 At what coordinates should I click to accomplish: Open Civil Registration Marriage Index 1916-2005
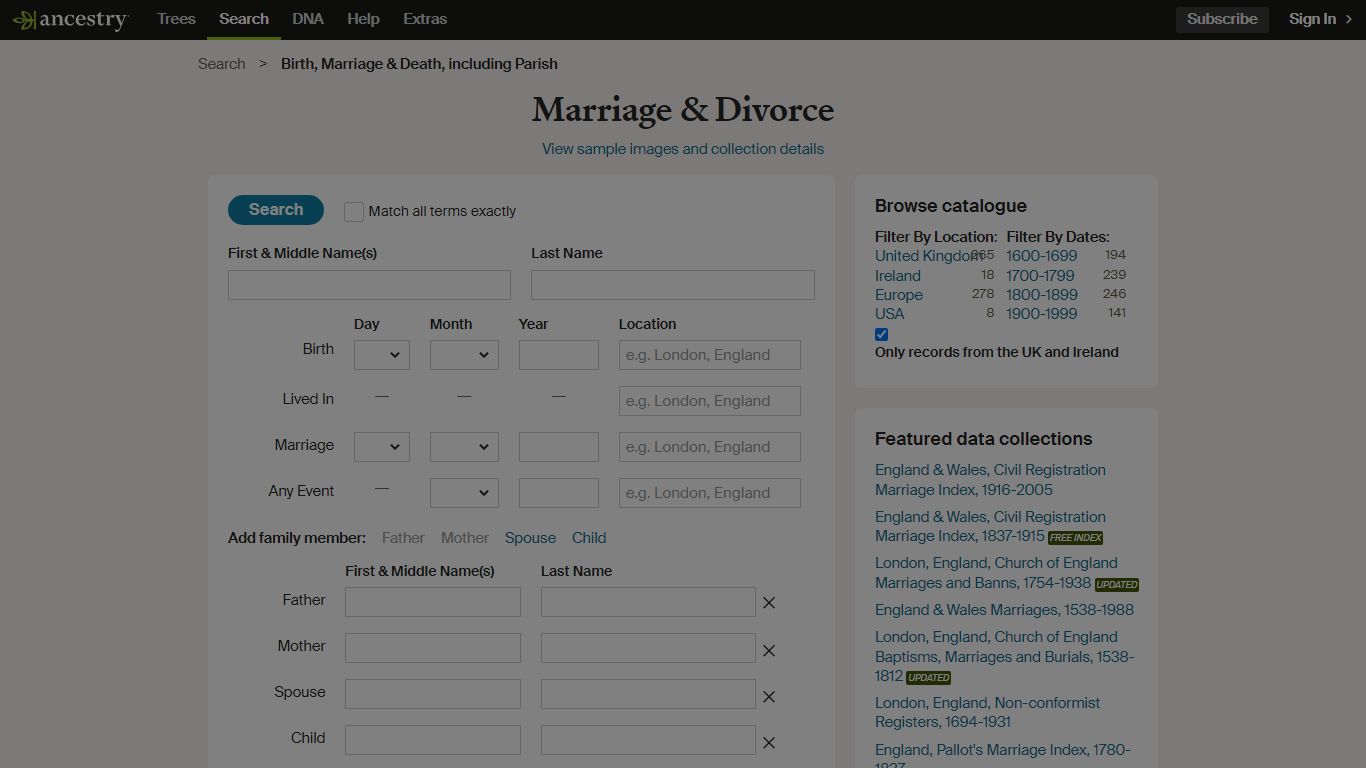990,480
